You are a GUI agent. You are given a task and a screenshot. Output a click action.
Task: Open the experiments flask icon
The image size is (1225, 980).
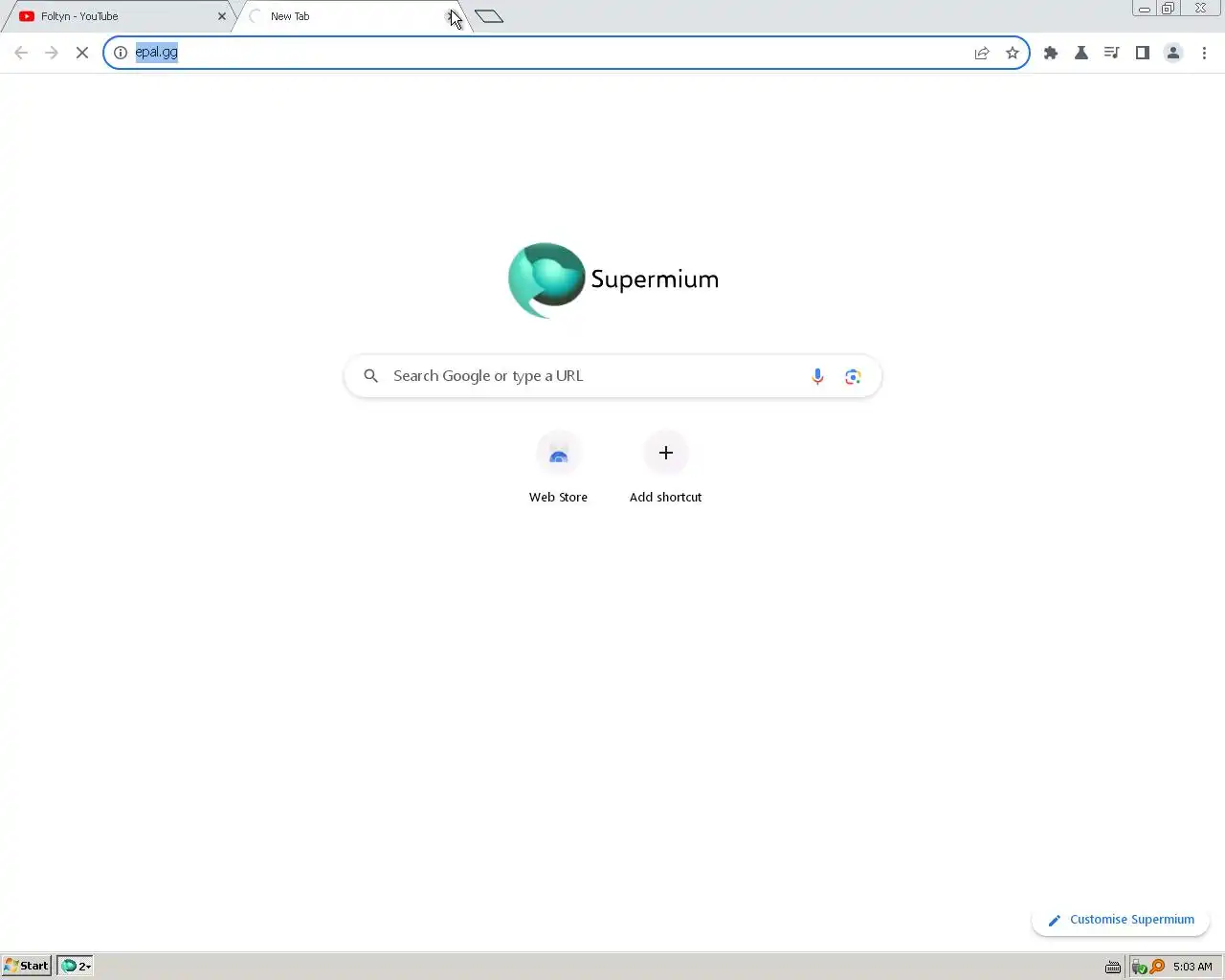pyautogui.click(x=1081, y=53)
